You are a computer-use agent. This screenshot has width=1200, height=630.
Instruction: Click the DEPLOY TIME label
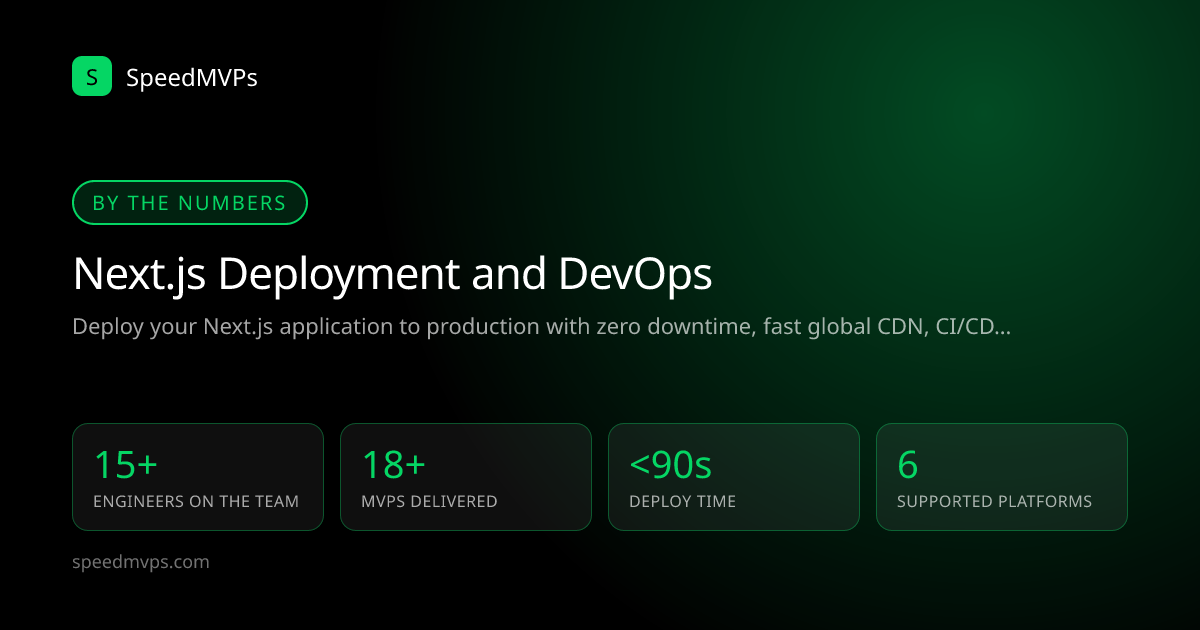pyautogui.click(x=682, y=502)
